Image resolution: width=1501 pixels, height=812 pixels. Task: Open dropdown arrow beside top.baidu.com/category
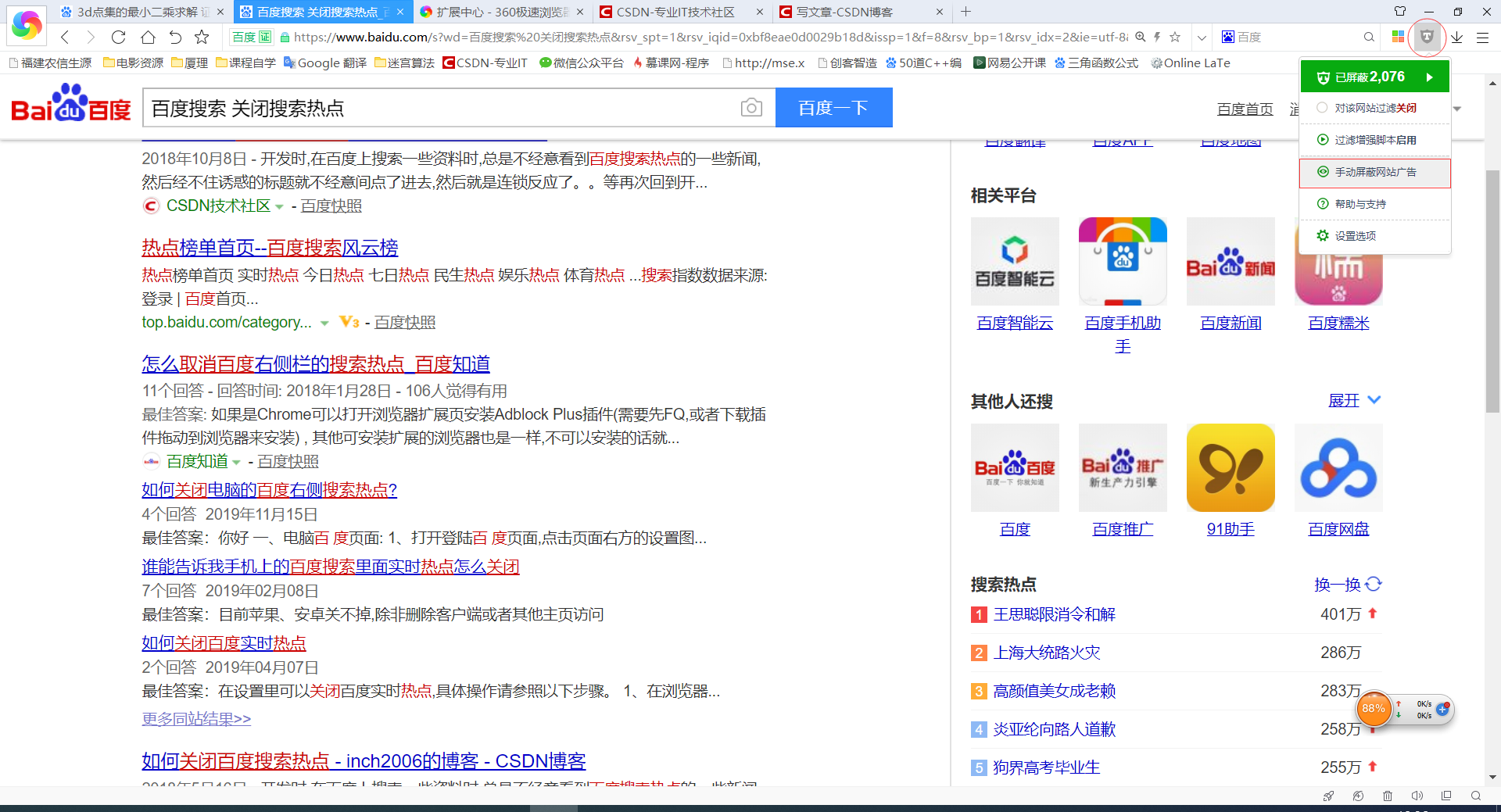[324, 323]
